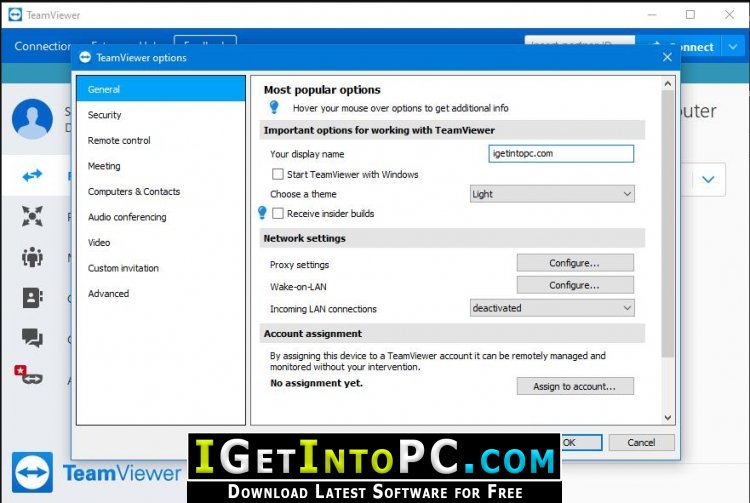750x503 pixels.
Task: Select Custom invitation category
Action: (x=161, y=268)
